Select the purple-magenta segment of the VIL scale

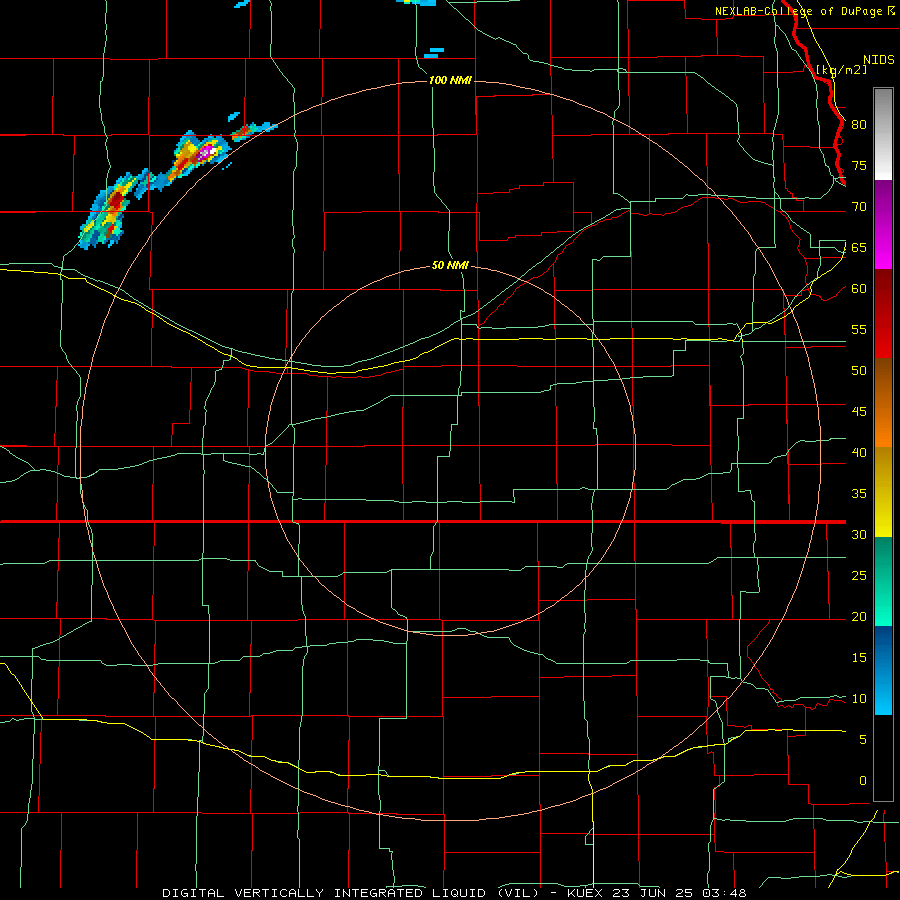(x=883, y=224)
